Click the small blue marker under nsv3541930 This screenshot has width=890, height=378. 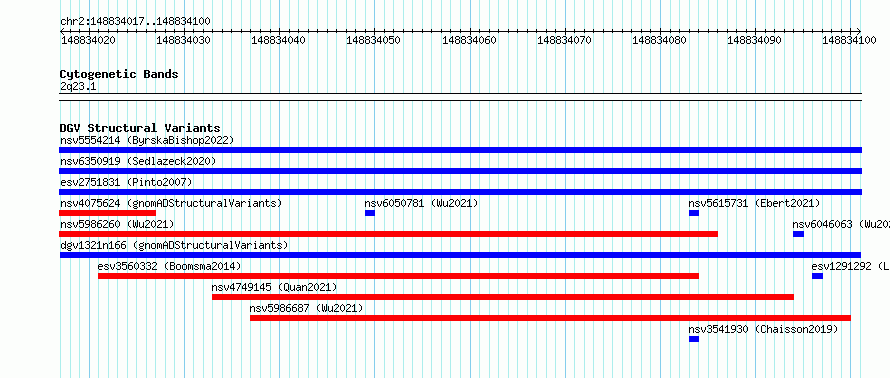[x=694, y=339]
